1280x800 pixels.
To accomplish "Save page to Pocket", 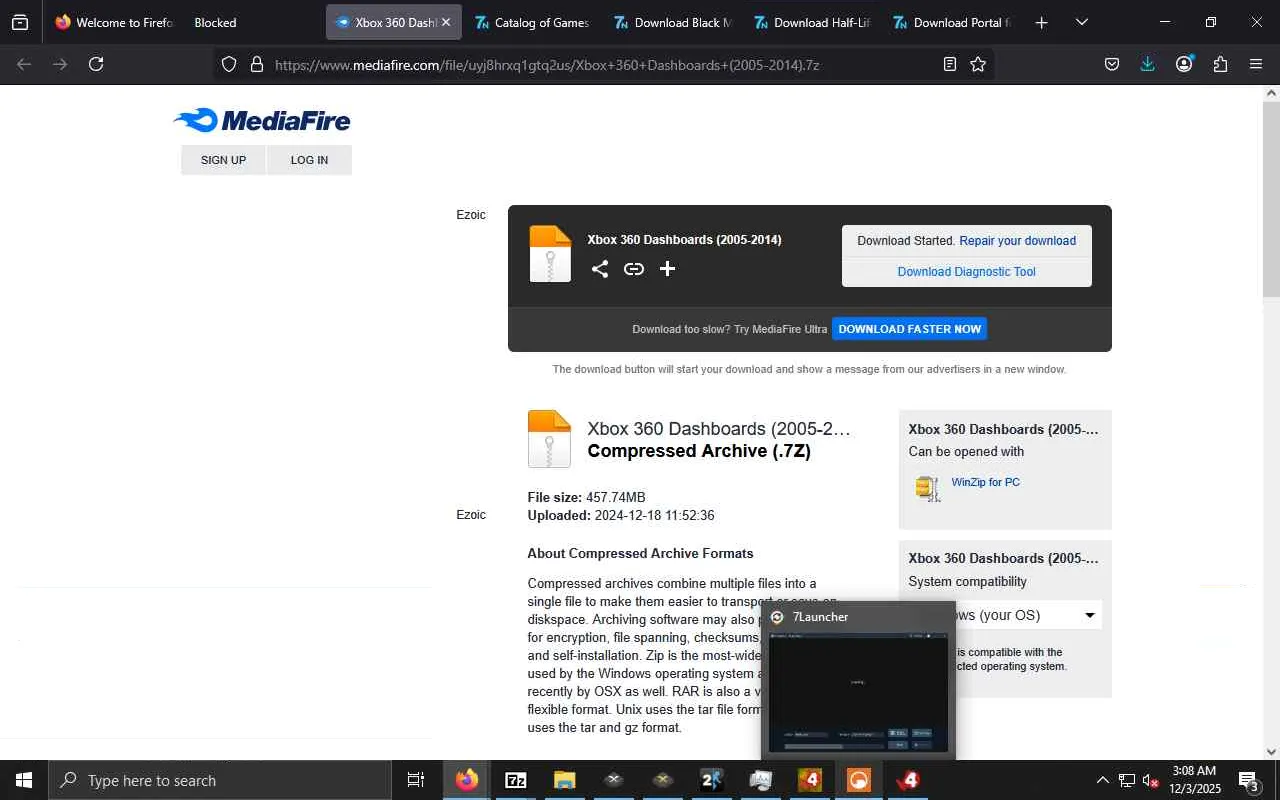I will coord(1112,64).
